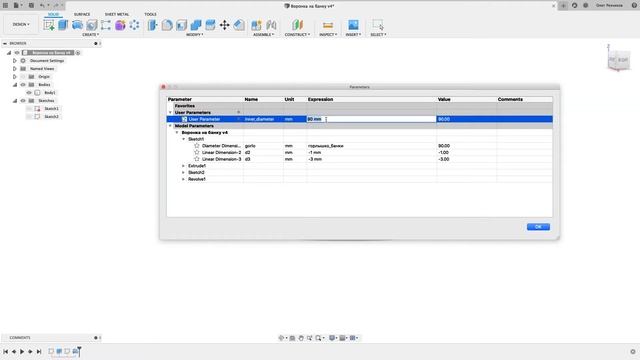Open the Assemble dropdown menu
The height and width of the screenshot is (360, 640).
pos(263,35)
